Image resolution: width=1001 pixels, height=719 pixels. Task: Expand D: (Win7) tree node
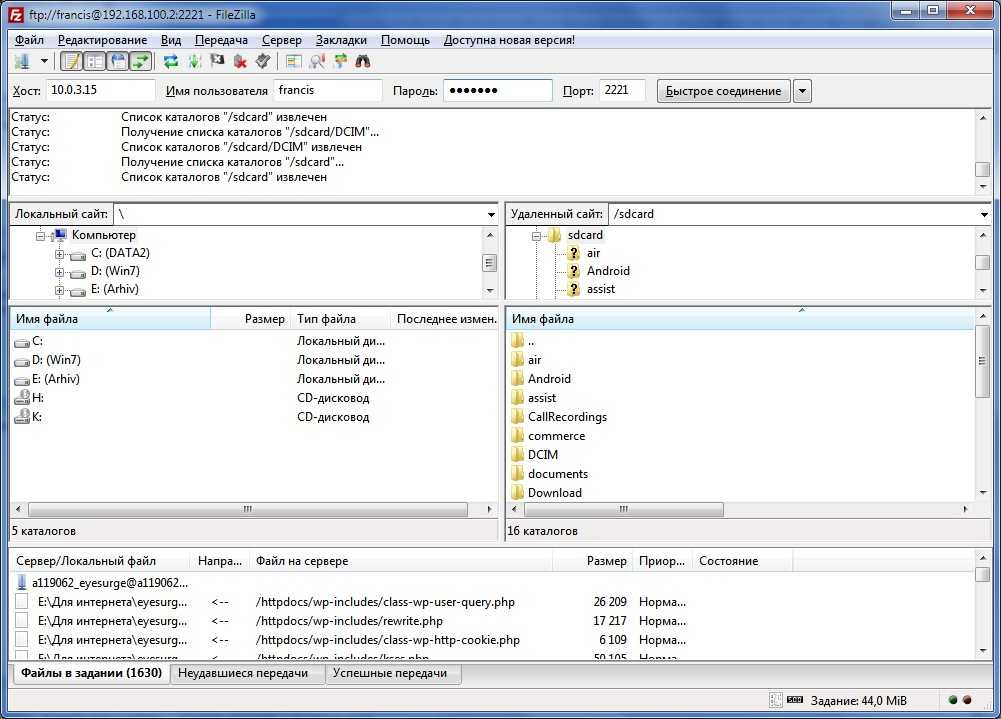[x=59, y=272]
